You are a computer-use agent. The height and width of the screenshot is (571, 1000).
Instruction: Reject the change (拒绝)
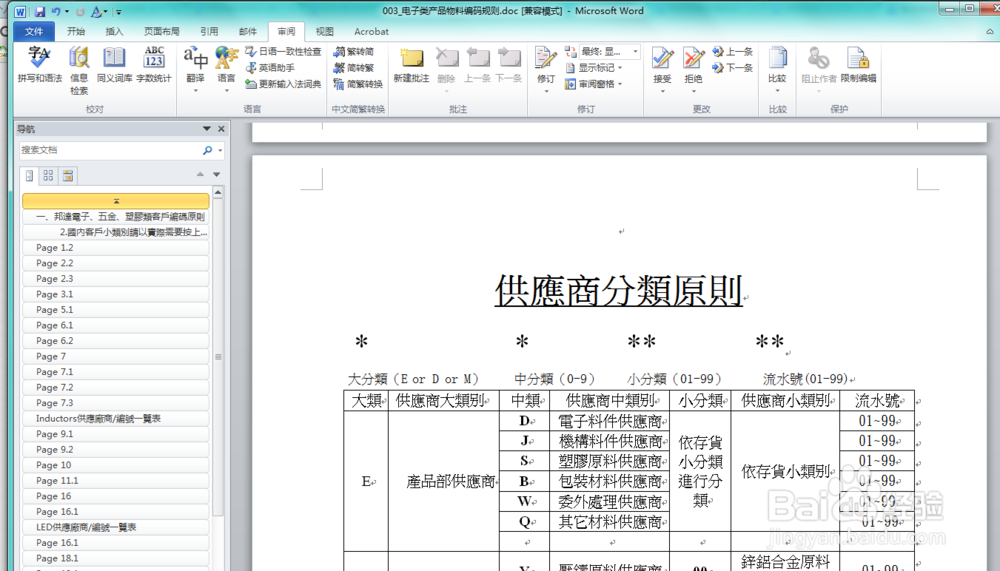(693, 69)
